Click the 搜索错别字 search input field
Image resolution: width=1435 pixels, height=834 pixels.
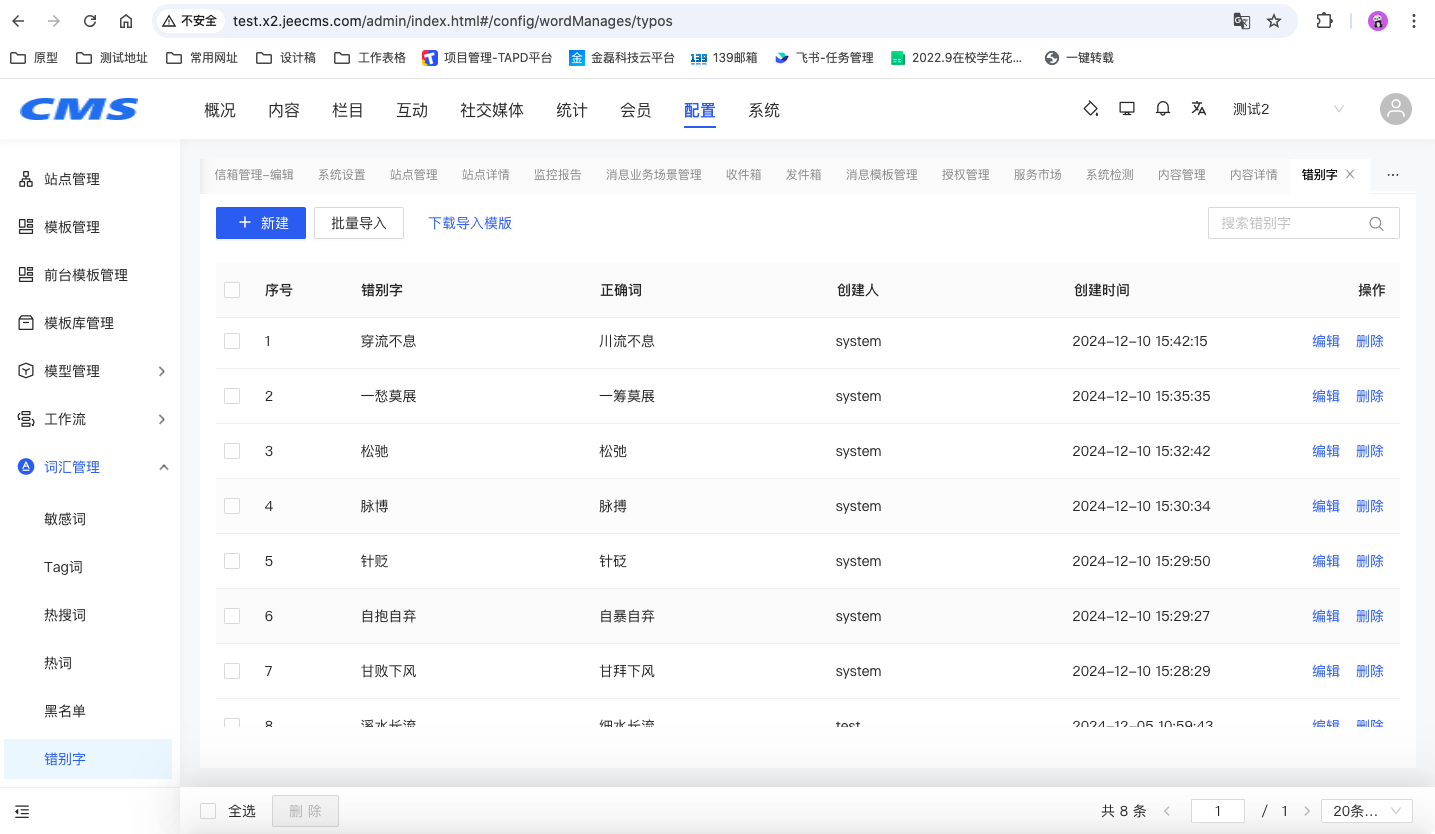click(1288, 224)
